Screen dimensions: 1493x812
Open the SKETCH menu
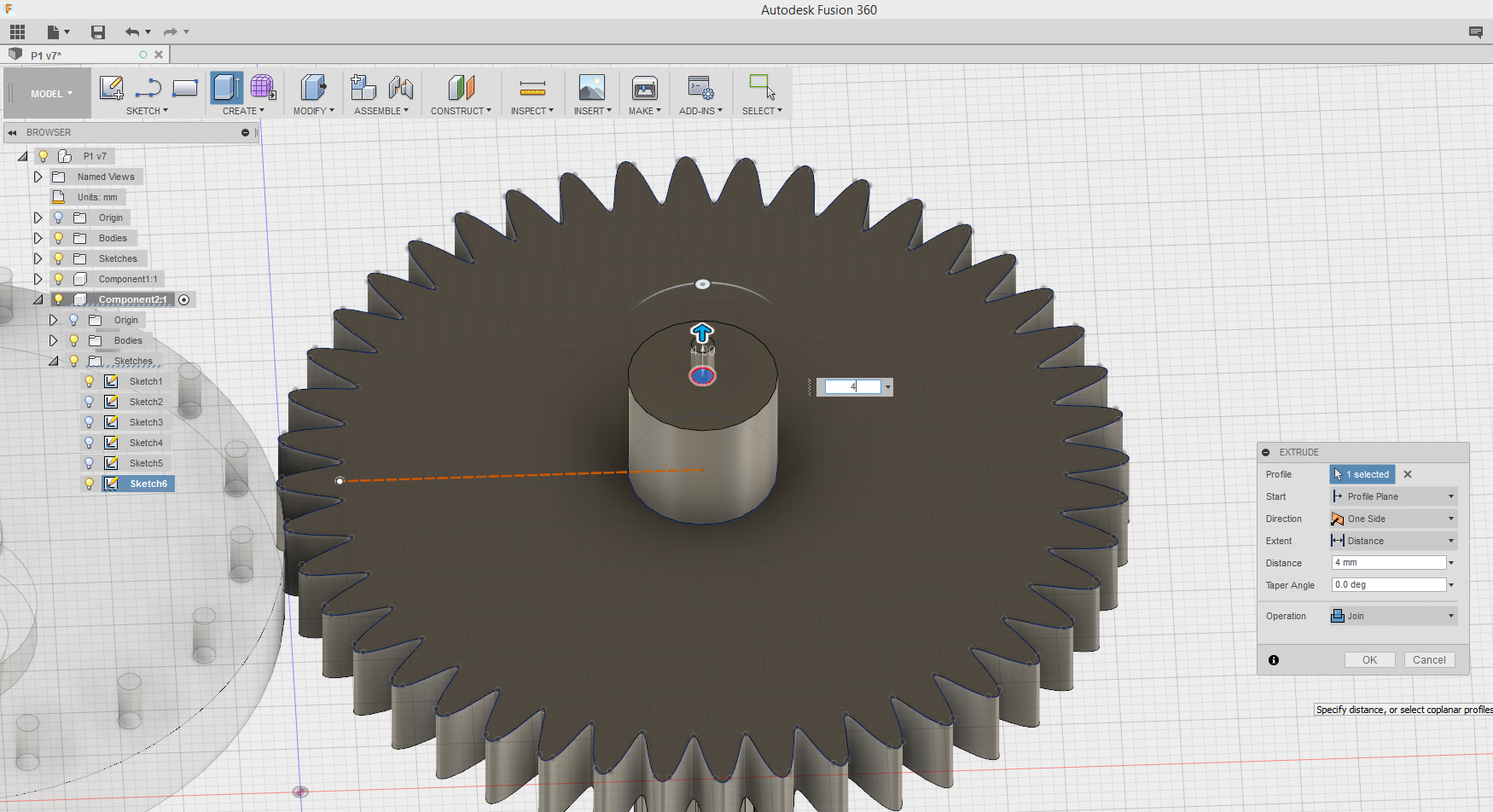[x=147, y=111]
